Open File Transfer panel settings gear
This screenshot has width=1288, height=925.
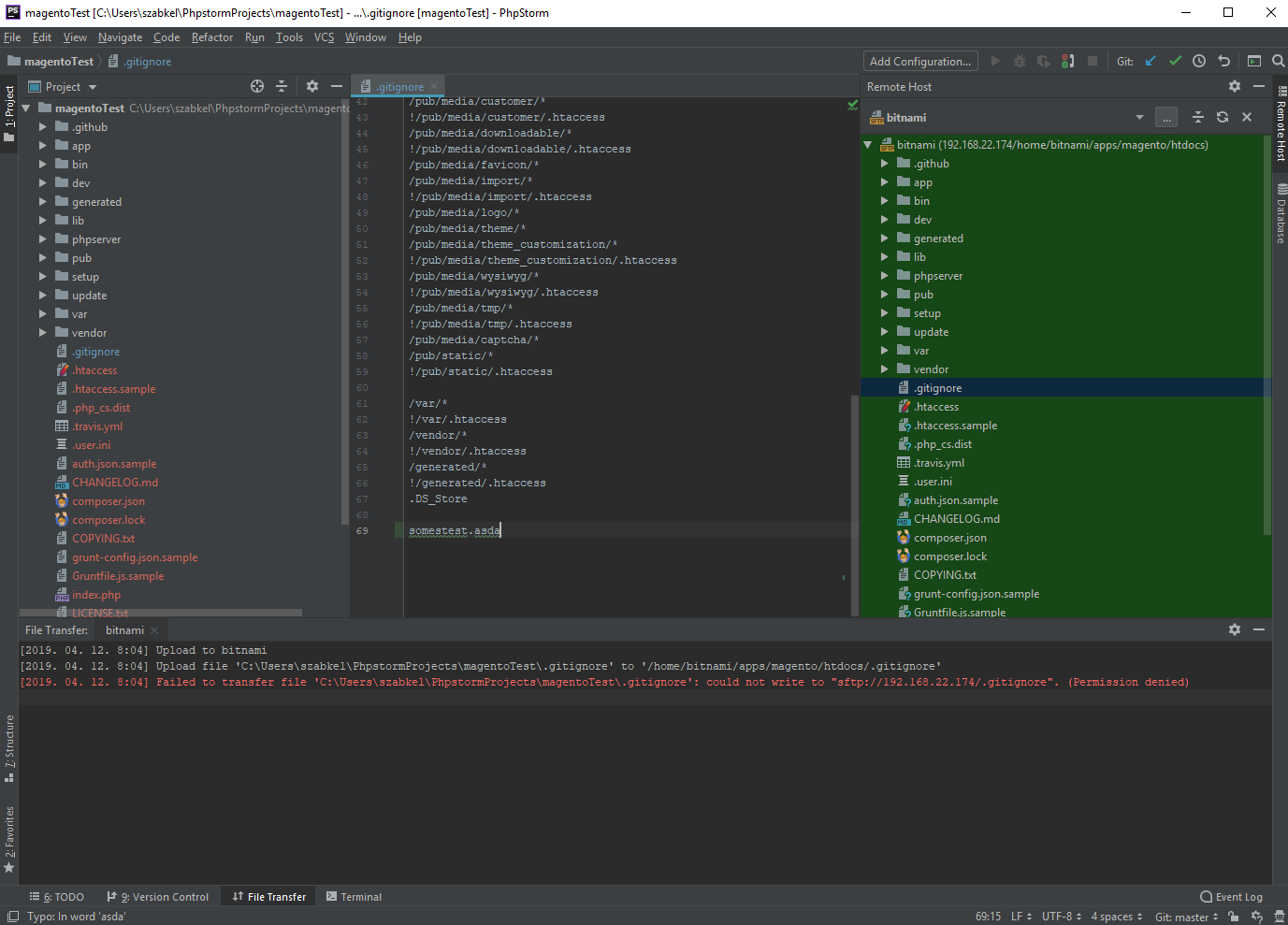[x=1235, y=629]
